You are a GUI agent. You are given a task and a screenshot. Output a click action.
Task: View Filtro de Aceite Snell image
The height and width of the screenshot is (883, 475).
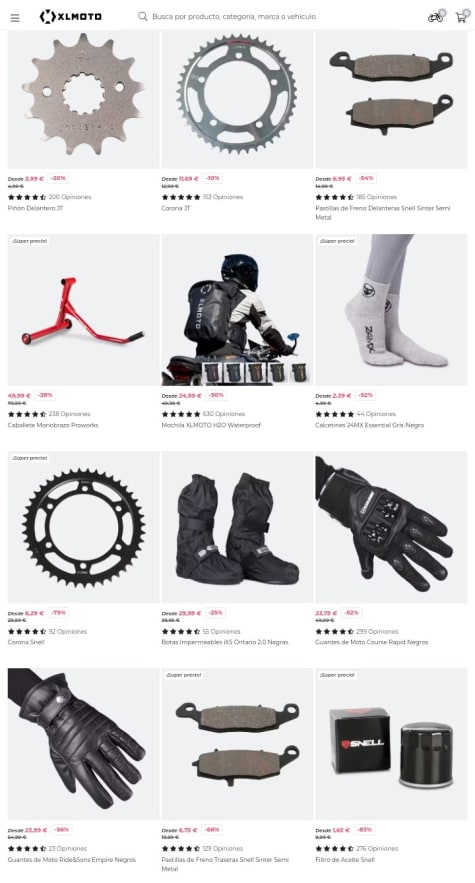tap(391, 744)
